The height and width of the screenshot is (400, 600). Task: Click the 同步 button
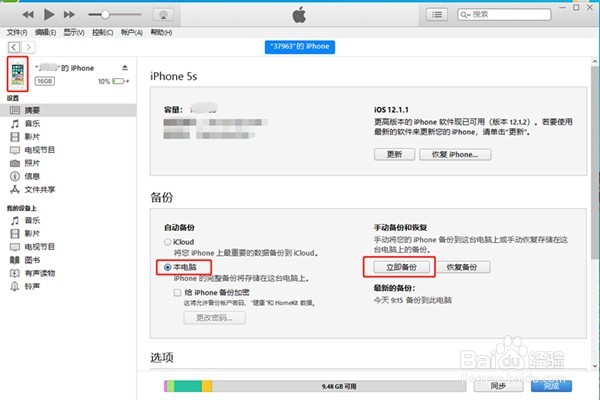tap(498, 386)
